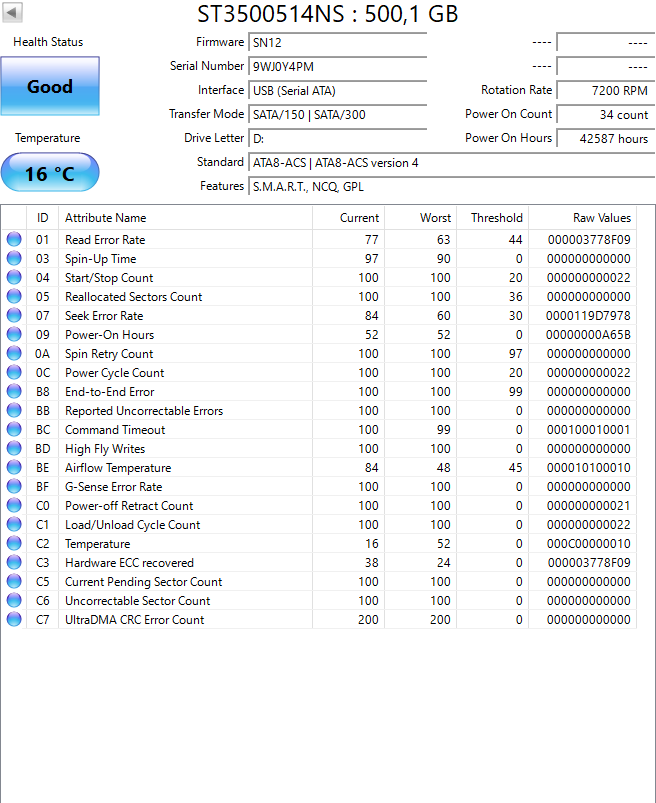Click raw value 00000000A65B
The height and width of the screenshot is (803, 656).
pyautogui.click(x=588, y=334)
